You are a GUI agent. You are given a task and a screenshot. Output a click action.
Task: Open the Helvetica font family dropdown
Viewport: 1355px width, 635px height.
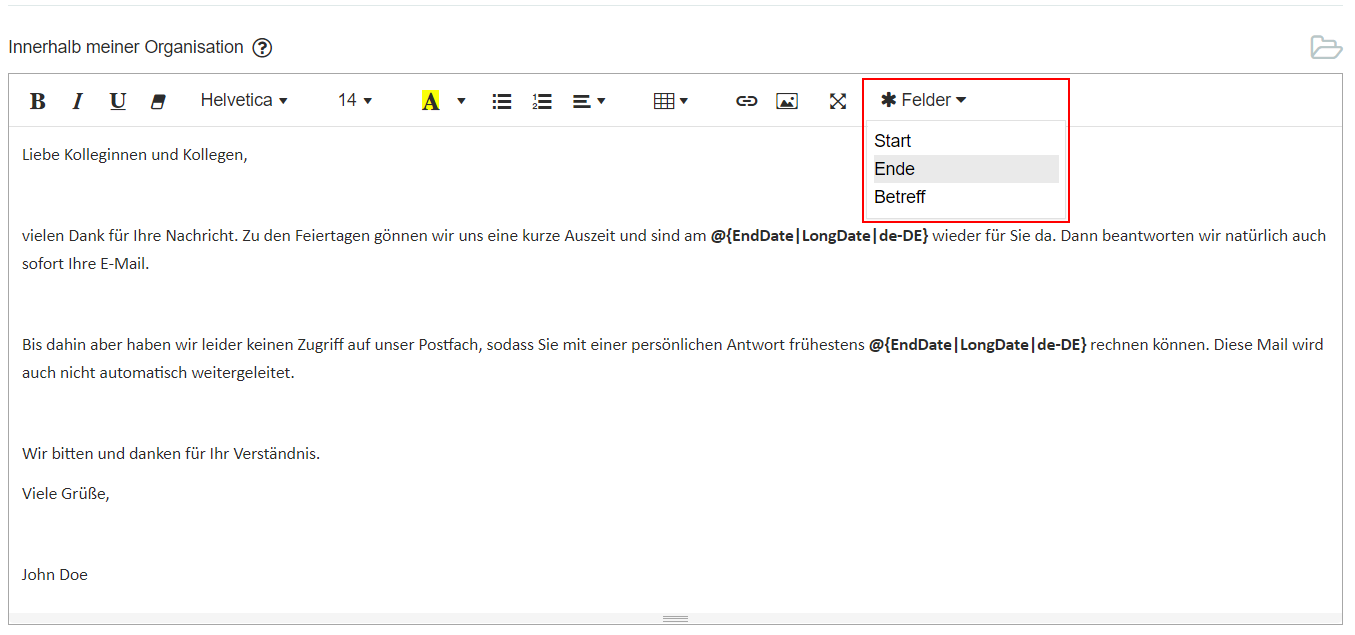pos(244,100)
